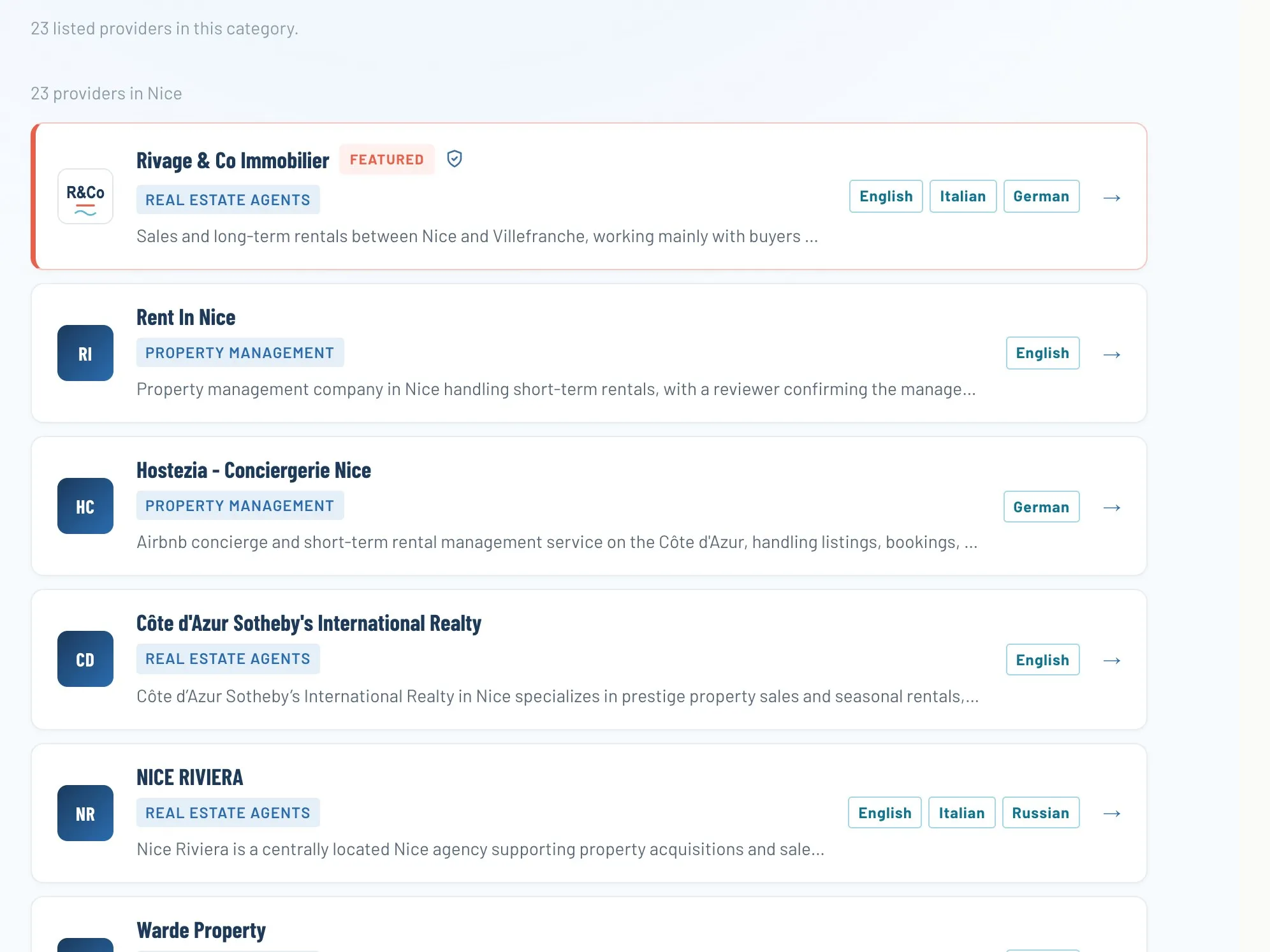1270x952 pixels.
Task: Open NICE RIVIERA title link
Action: pos(190,777)
